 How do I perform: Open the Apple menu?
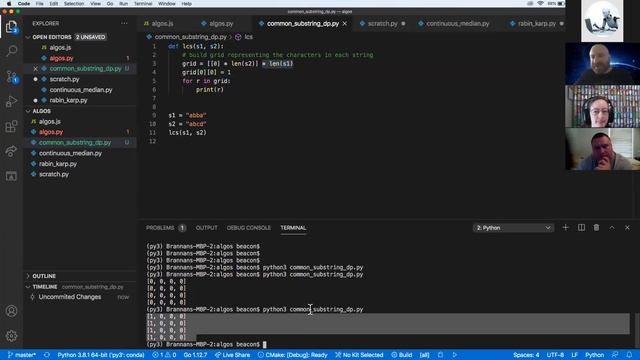tap(9, 4)
